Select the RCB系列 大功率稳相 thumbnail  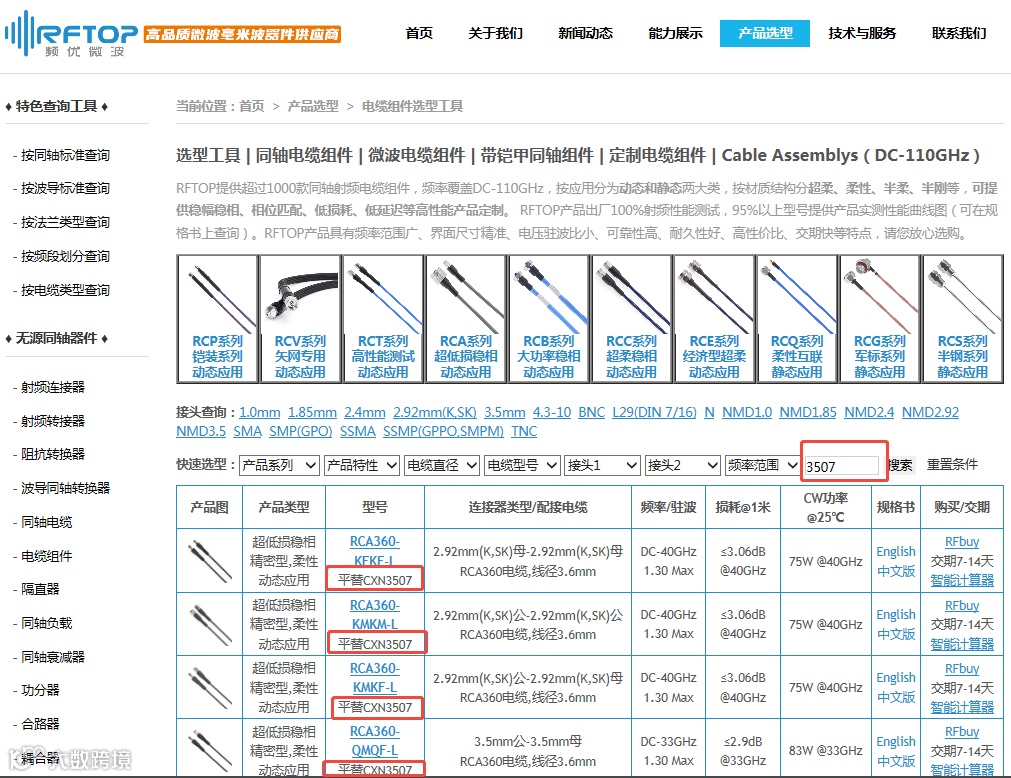(x=549, y=319)
